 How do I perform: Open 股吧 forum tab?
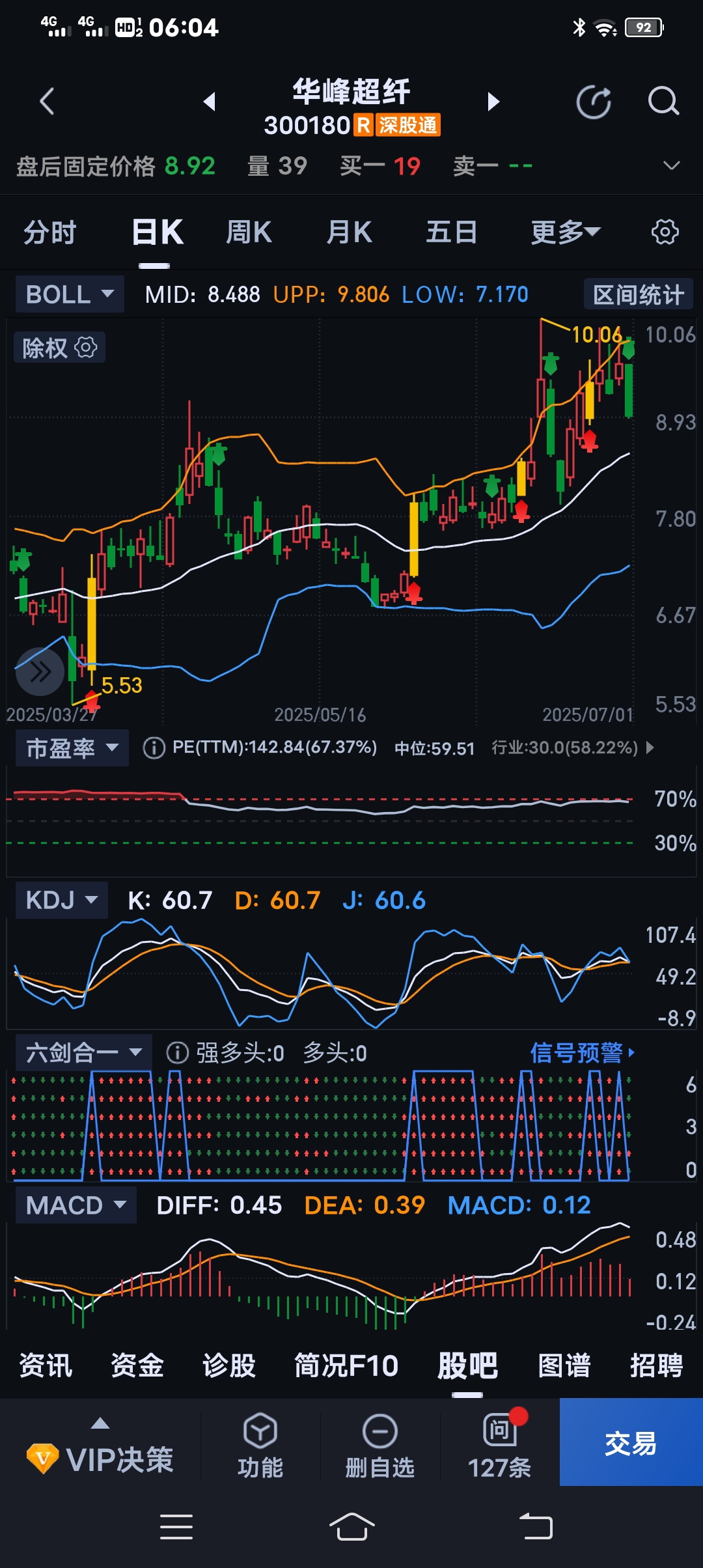467,1365
